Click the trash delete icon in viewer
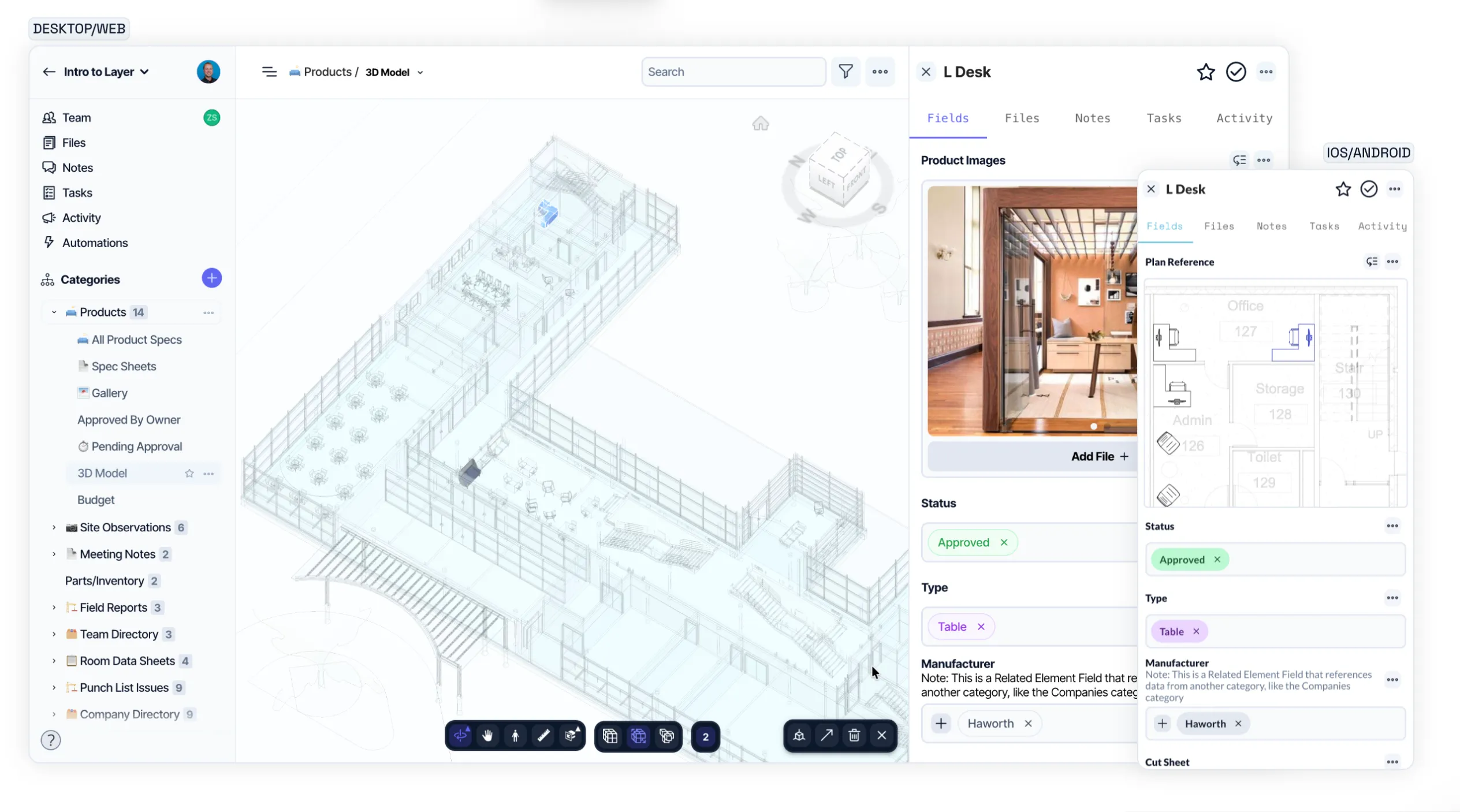This screenshot has height=812, width=1460. [x=854, y=735]
